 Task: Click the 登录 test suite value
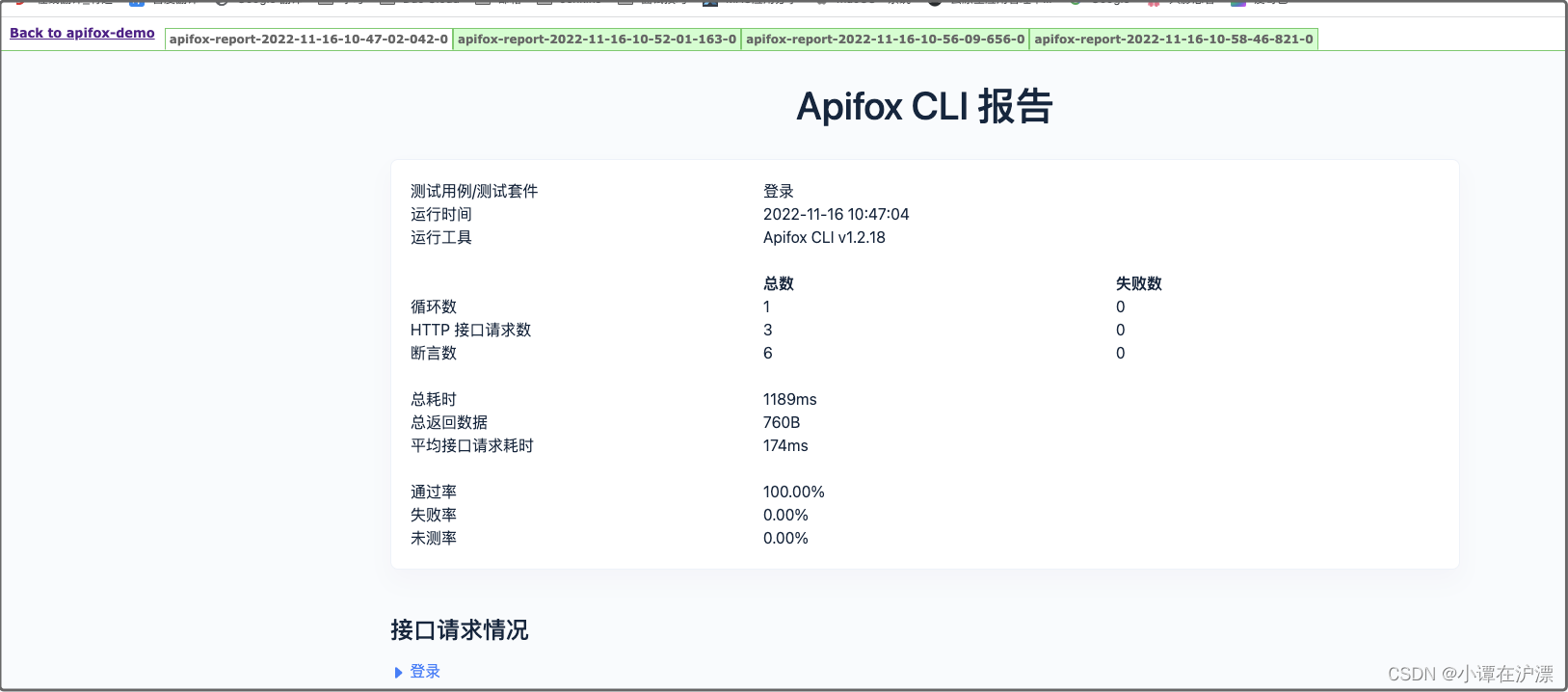(x=779, y=191)
